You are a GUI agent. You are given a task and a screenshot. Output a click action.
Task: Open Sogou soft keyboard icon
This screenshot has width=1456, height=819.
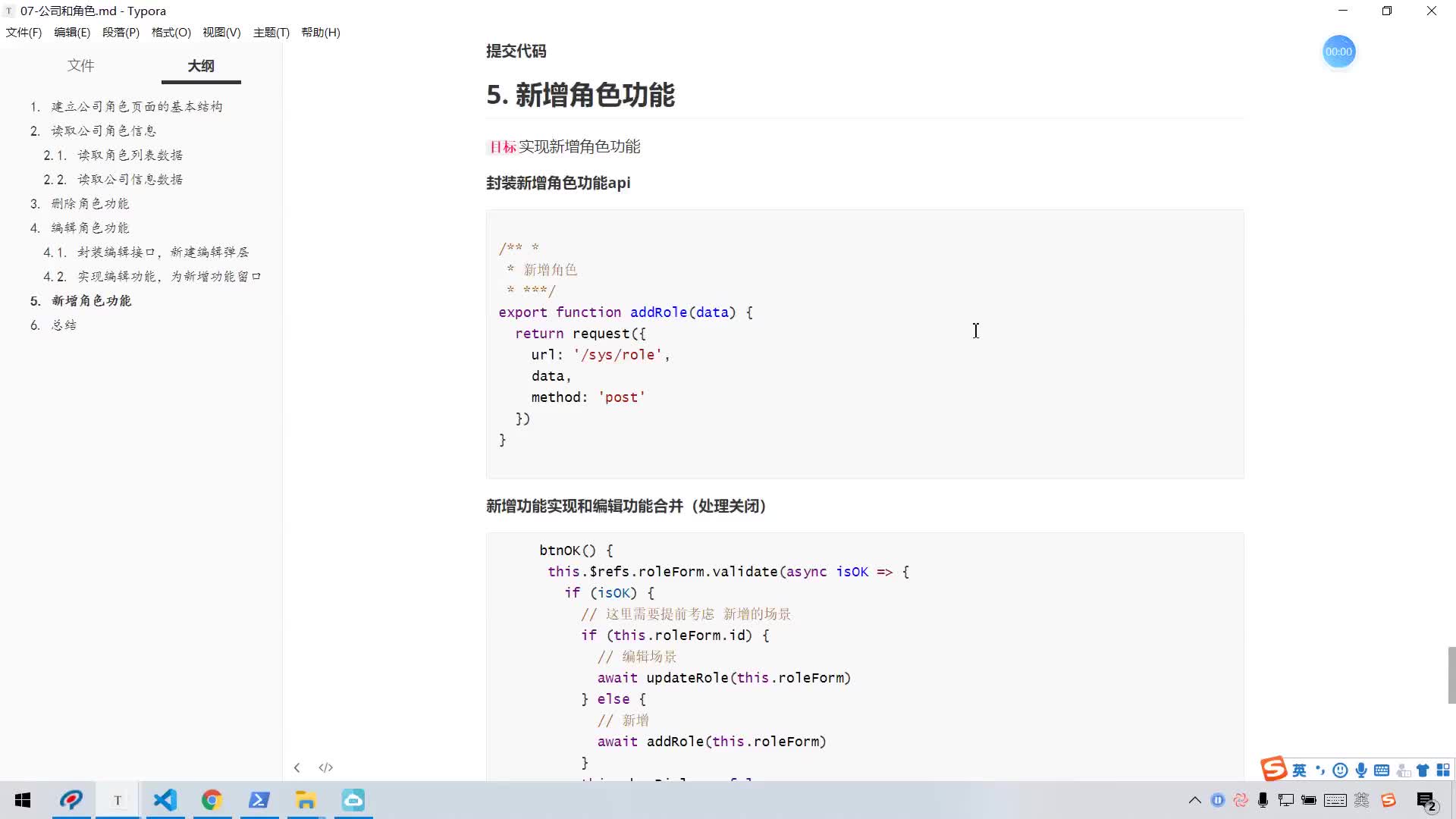click(1382, 770)
